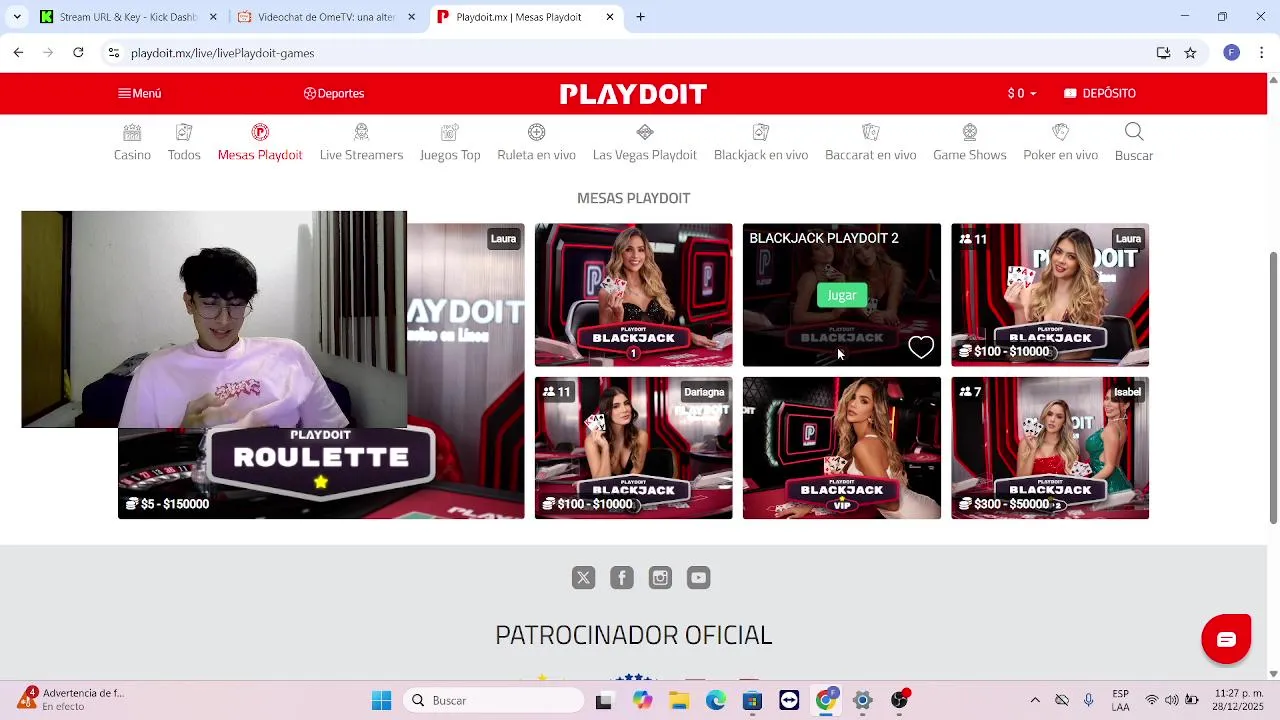Open the Advertencia taskbar widget

pyautogui.click(x=72, y=699)
